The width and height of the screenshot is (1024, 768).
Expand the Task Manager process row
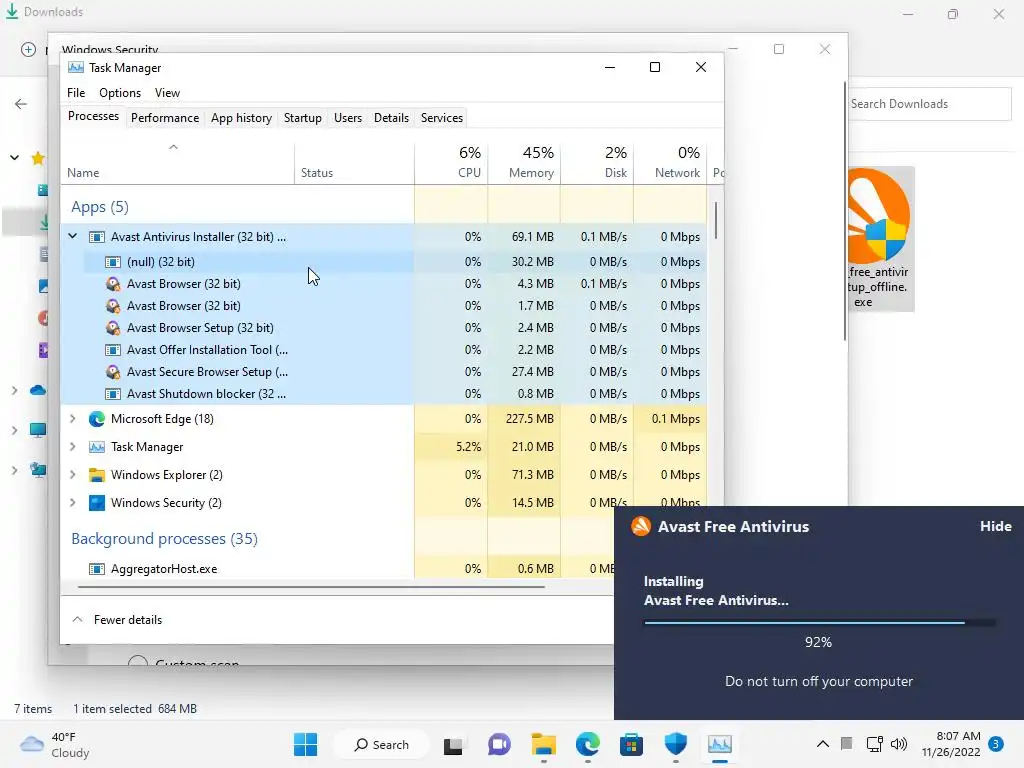72,447
